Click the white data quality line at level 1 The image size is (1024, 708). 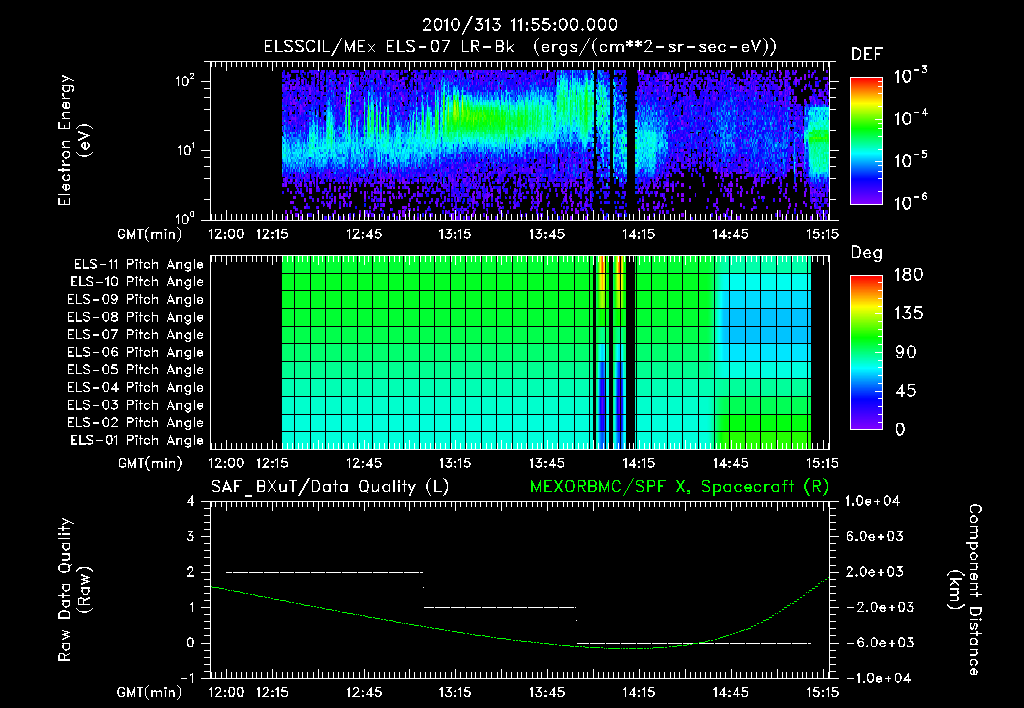pos(500,607)
